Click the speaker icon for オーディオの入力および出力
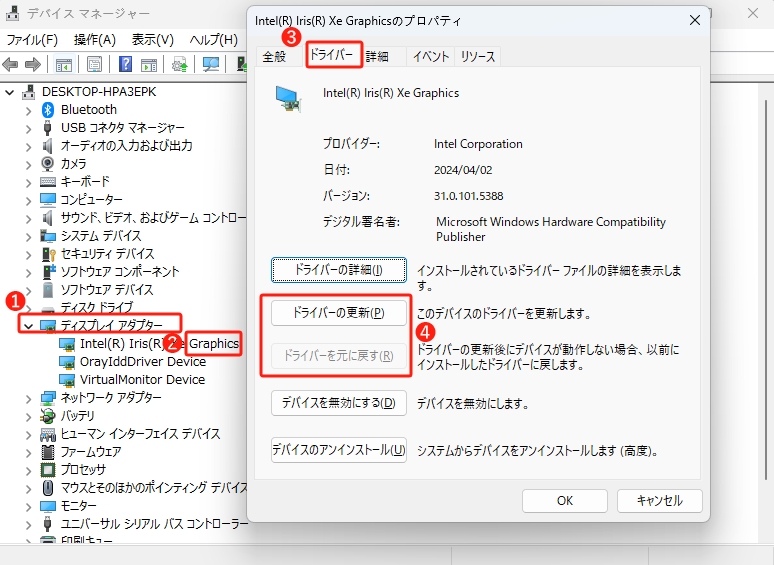The height and width of the screenshot is (565, 774). (47, 146)
